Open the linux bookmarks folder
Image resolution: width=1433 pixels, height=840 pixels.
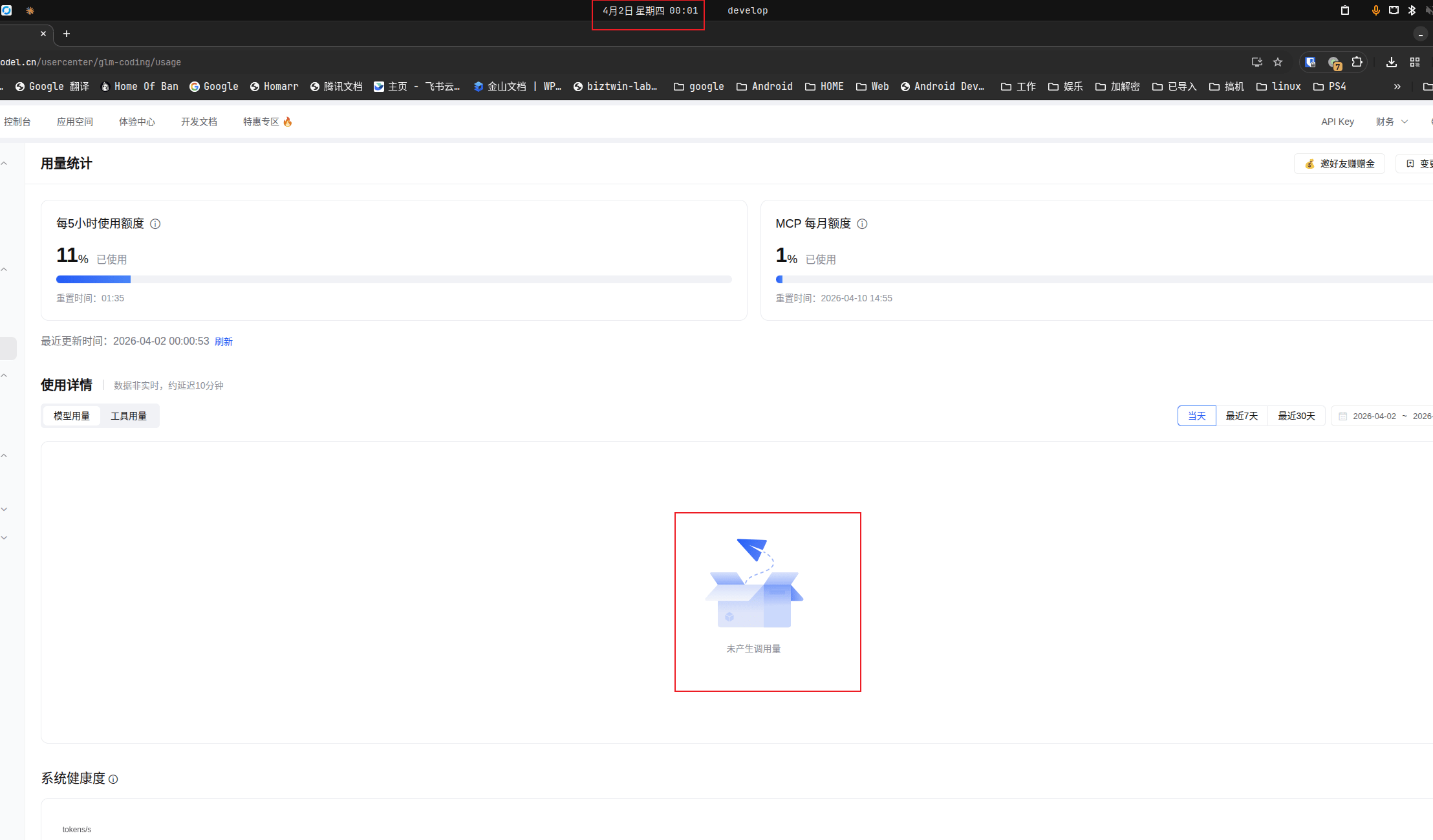(x=1278, y=87)
